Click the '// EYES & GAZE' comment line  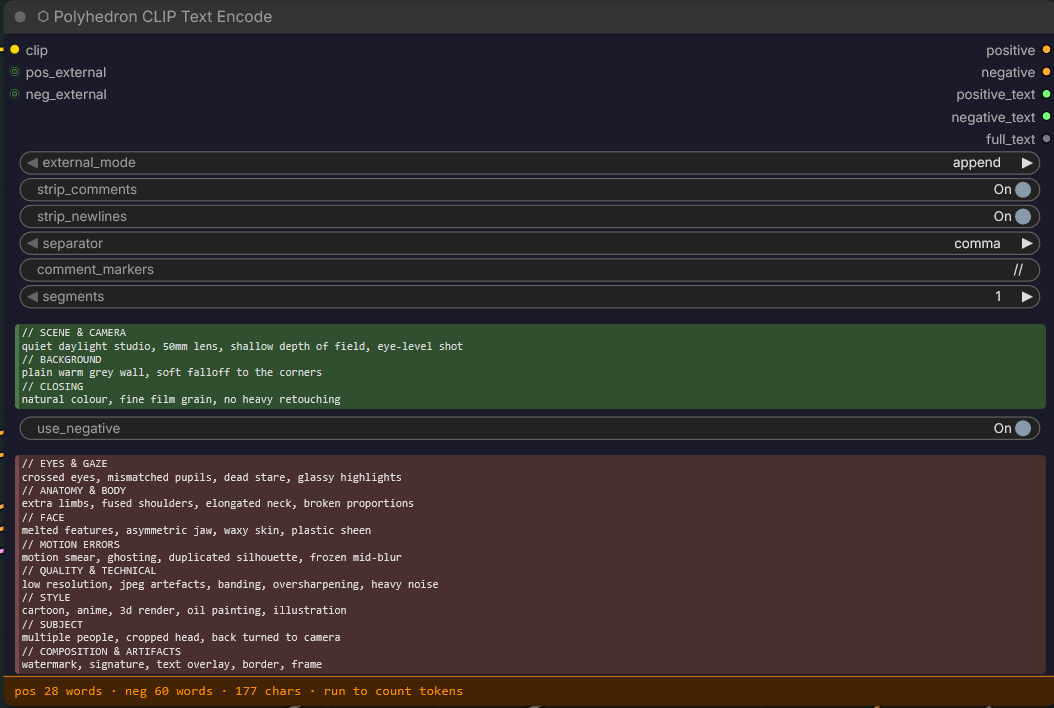[65, 464]
